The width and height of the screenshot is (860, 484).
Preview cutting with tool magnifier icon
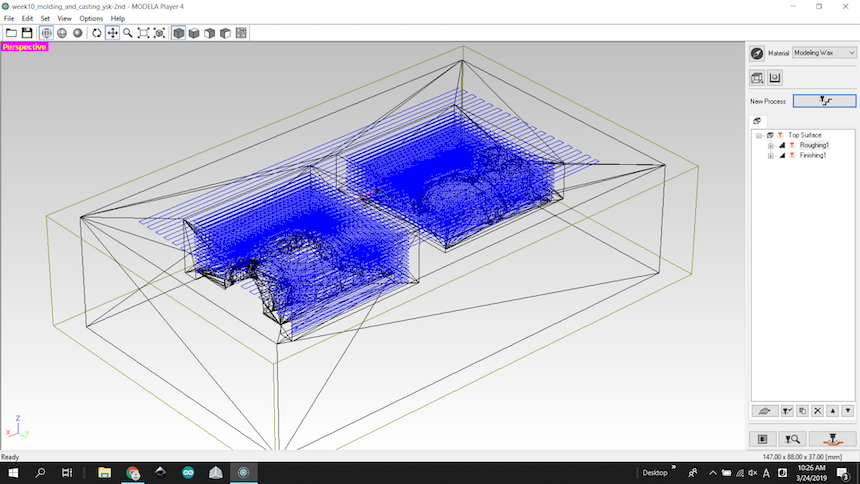click(792, 439)
